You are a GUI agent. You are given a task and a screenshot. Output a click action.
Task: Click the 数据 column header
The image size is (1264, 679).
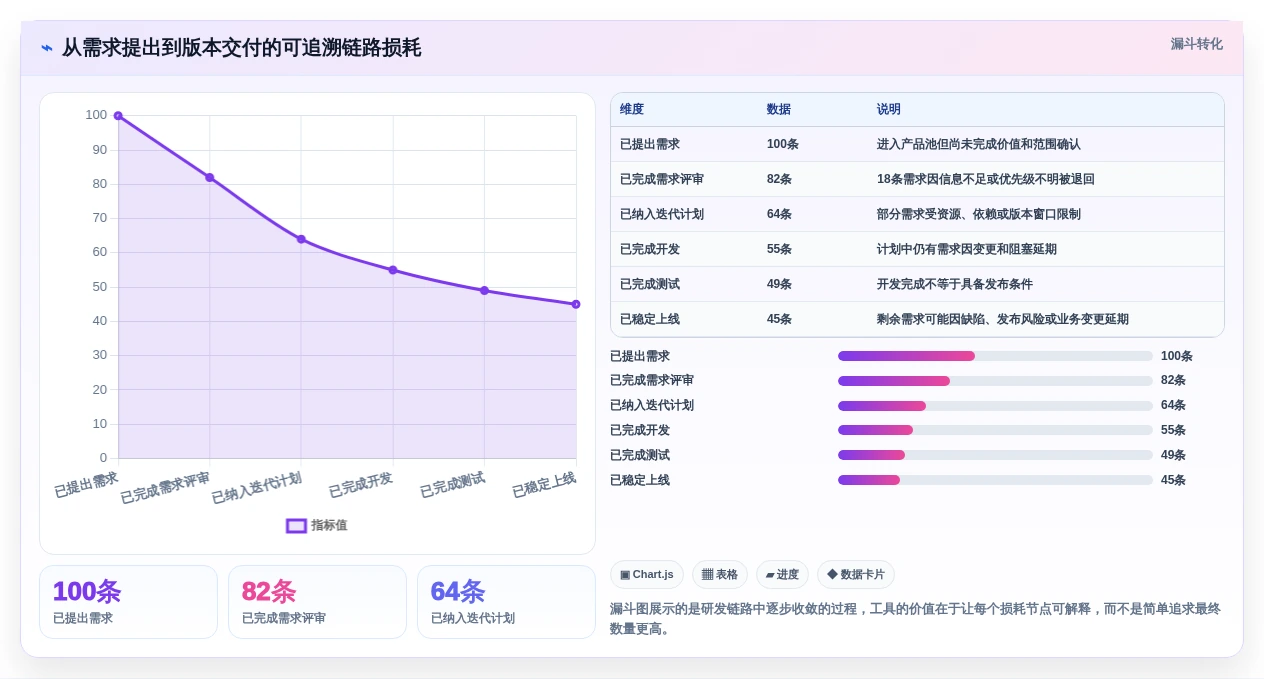(779, 109)
